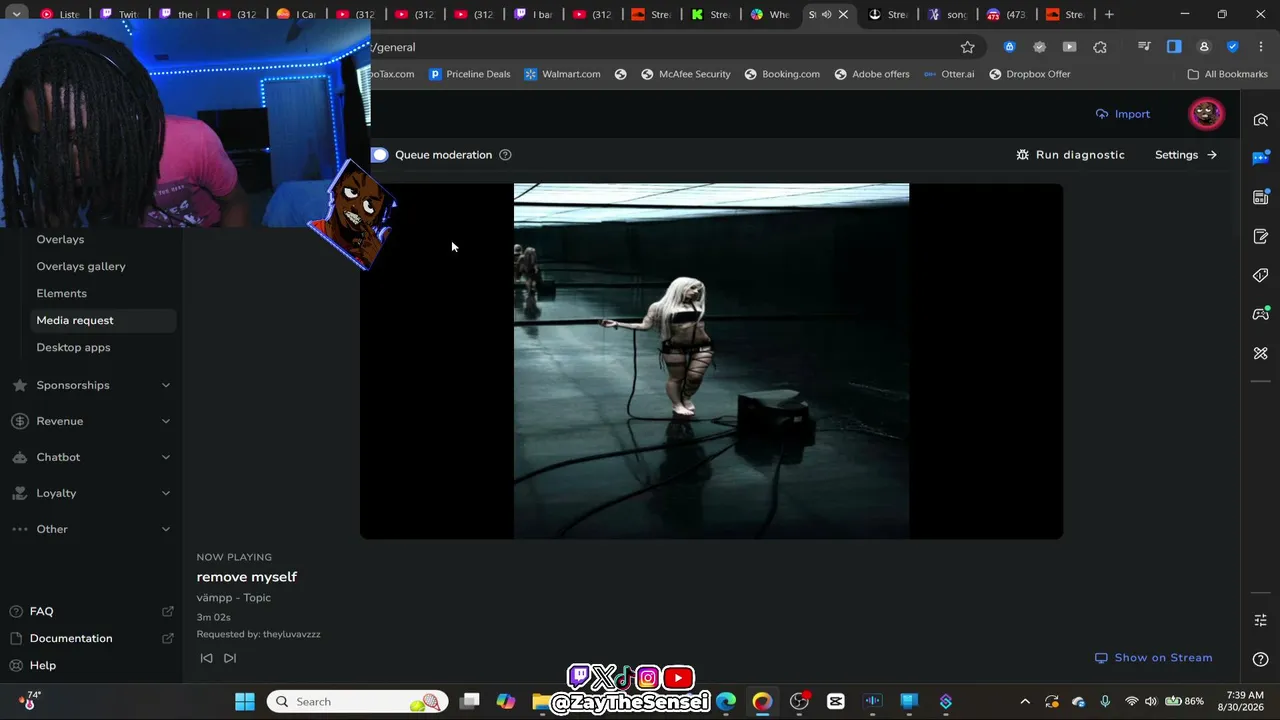The width and height of the screenshot is (1280, 720).
Task: Click the Windows taskbar Search box
Action: click(x=357, y=702)
